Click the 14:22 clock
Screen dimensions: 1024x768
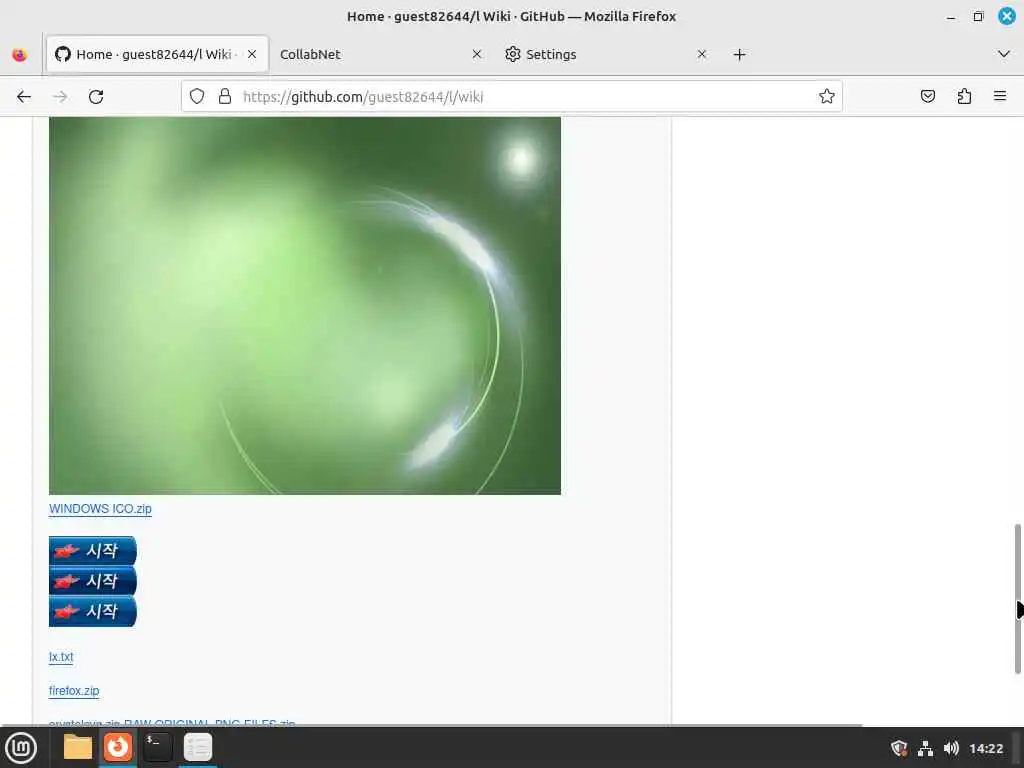pyautogui.click(x=986, y=748)
